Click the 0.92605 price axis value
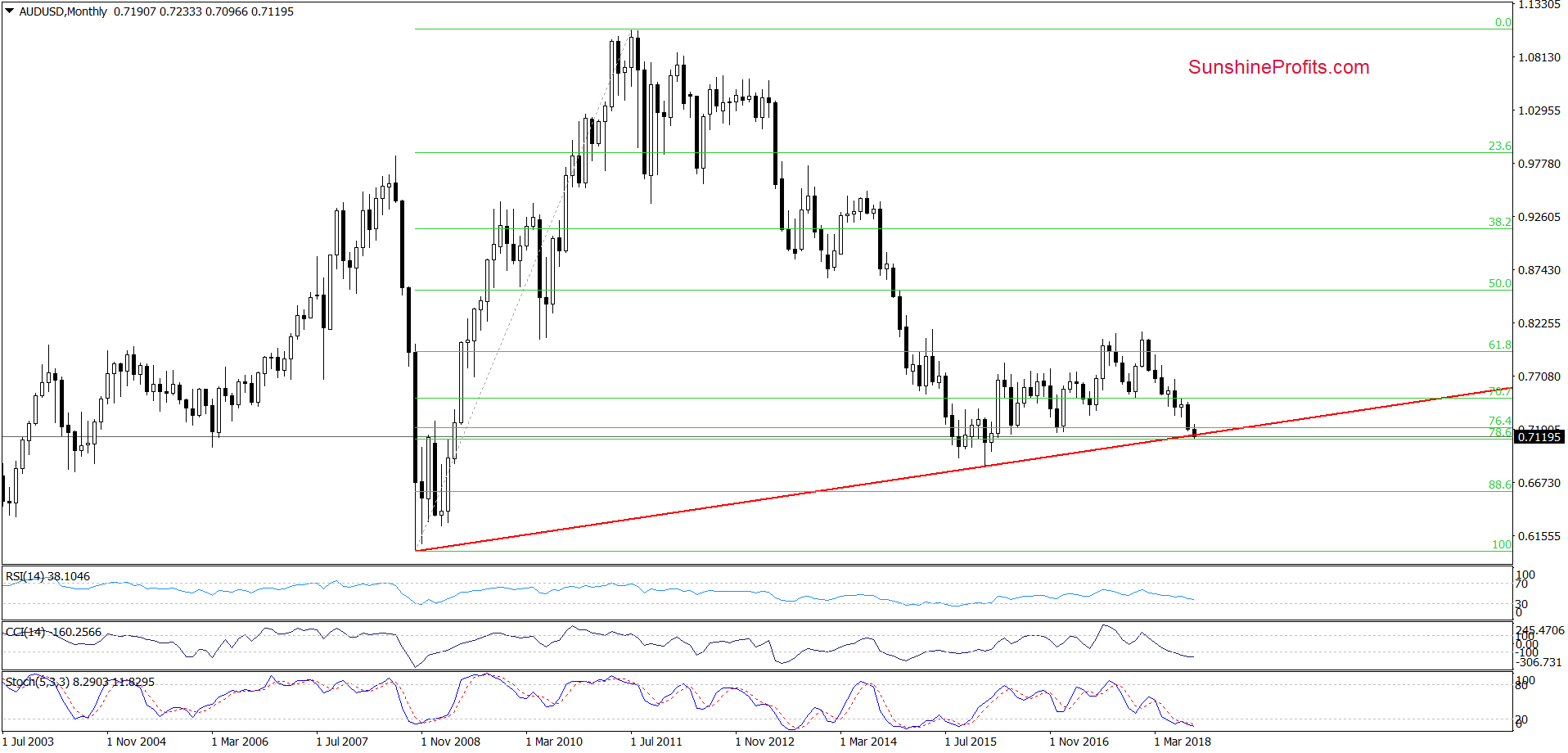 pyautogui.click(x=1539, y=217)
